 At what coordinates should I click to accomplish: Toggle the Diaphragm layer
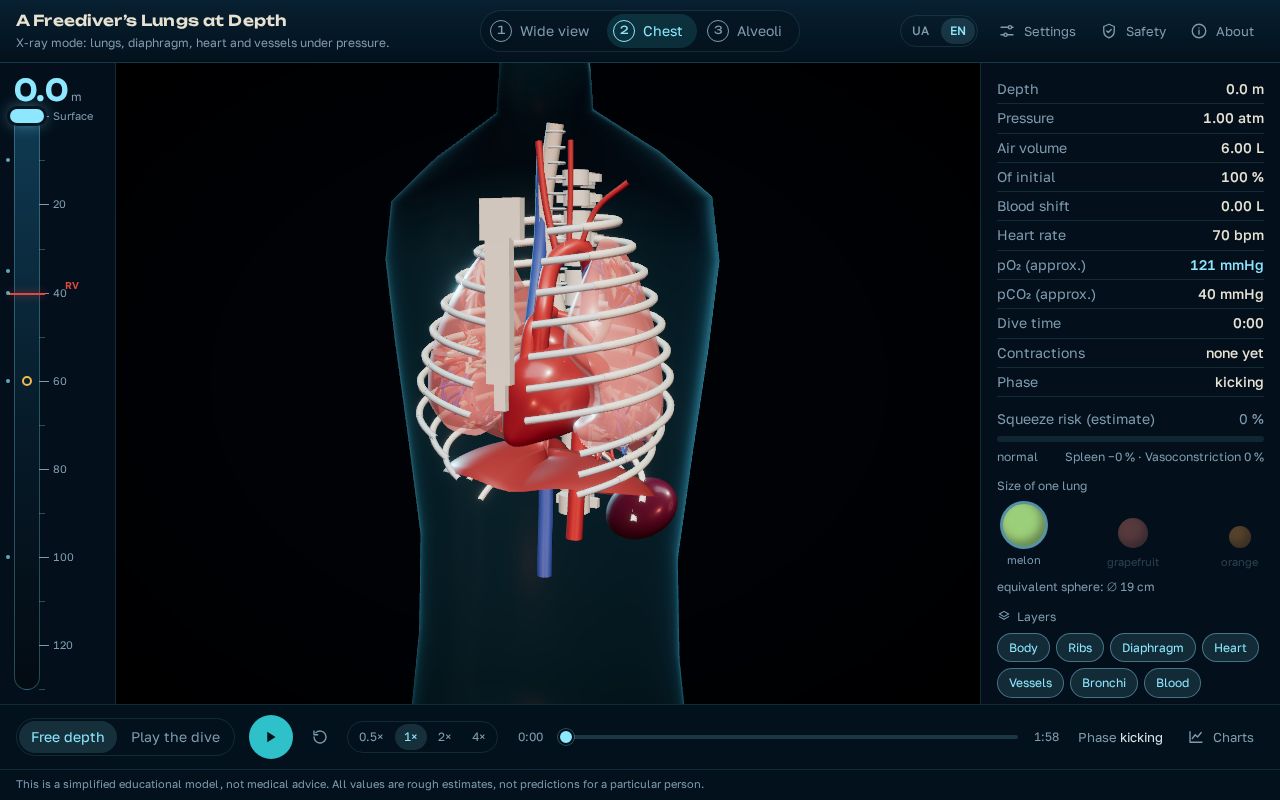click(x=1153, y=648)
